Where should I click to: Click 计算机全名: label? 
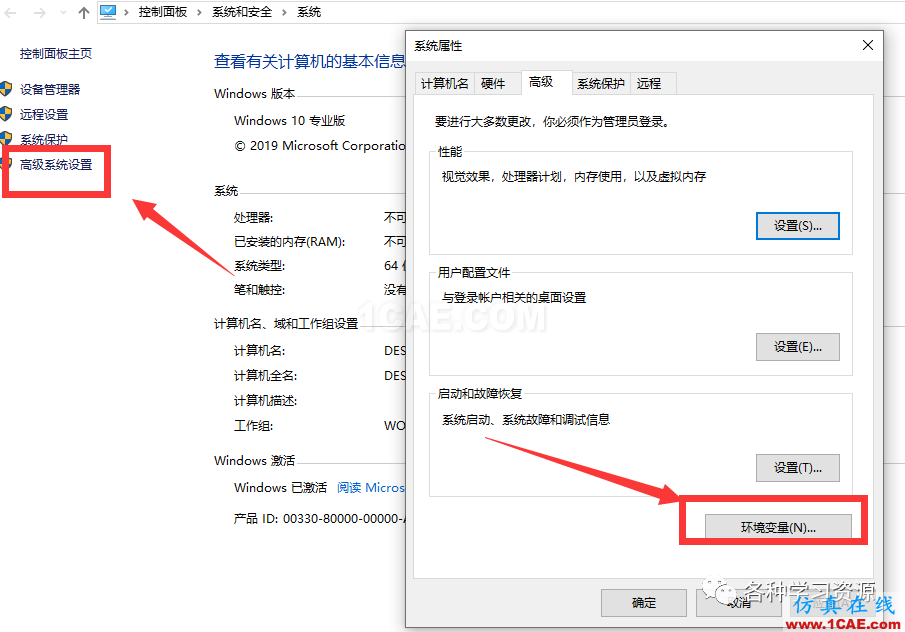coord(265,376)
